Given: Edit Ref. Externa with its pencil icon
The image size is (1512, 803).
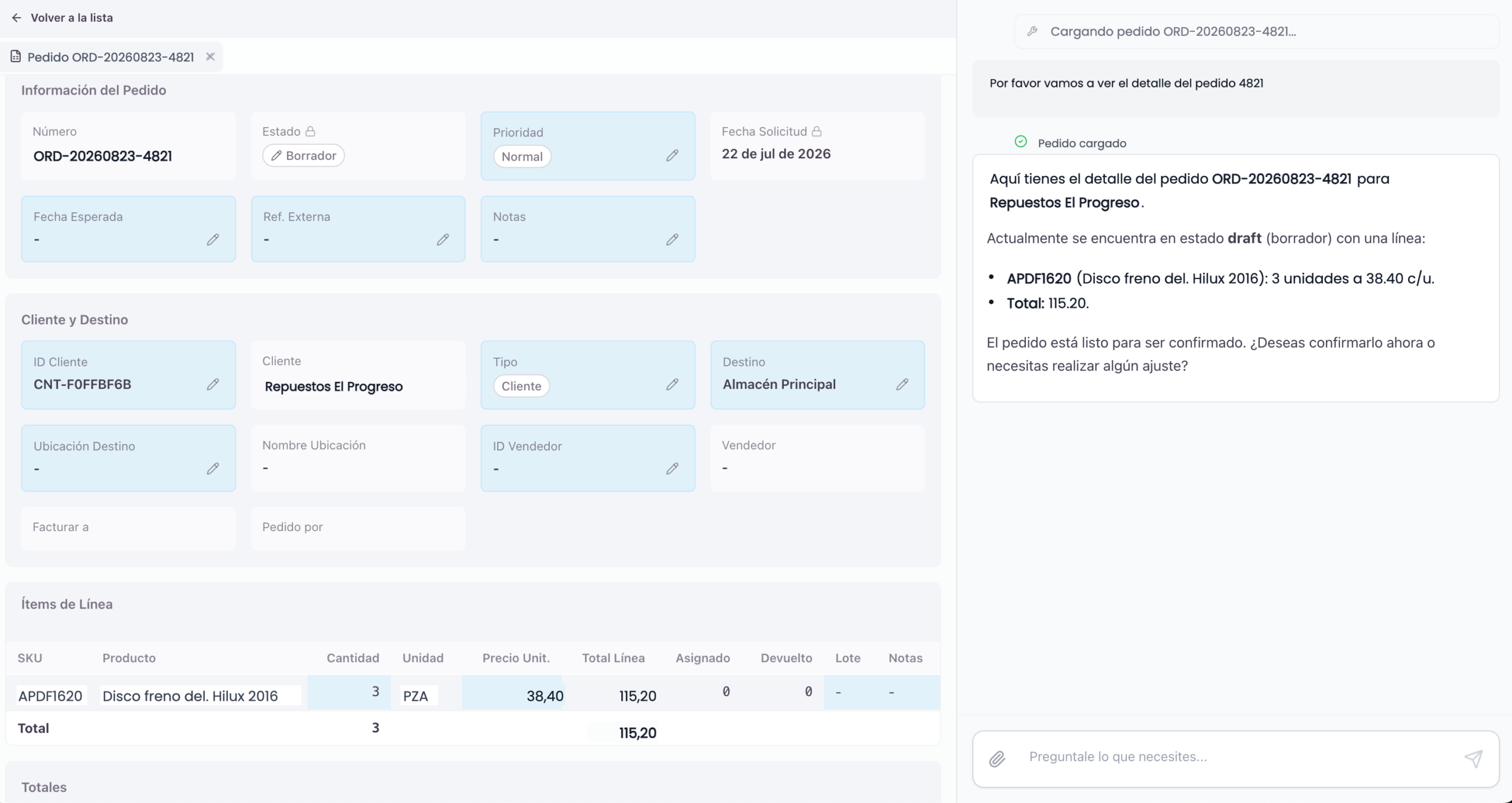Looking at the screenshot, I should 442,239.
